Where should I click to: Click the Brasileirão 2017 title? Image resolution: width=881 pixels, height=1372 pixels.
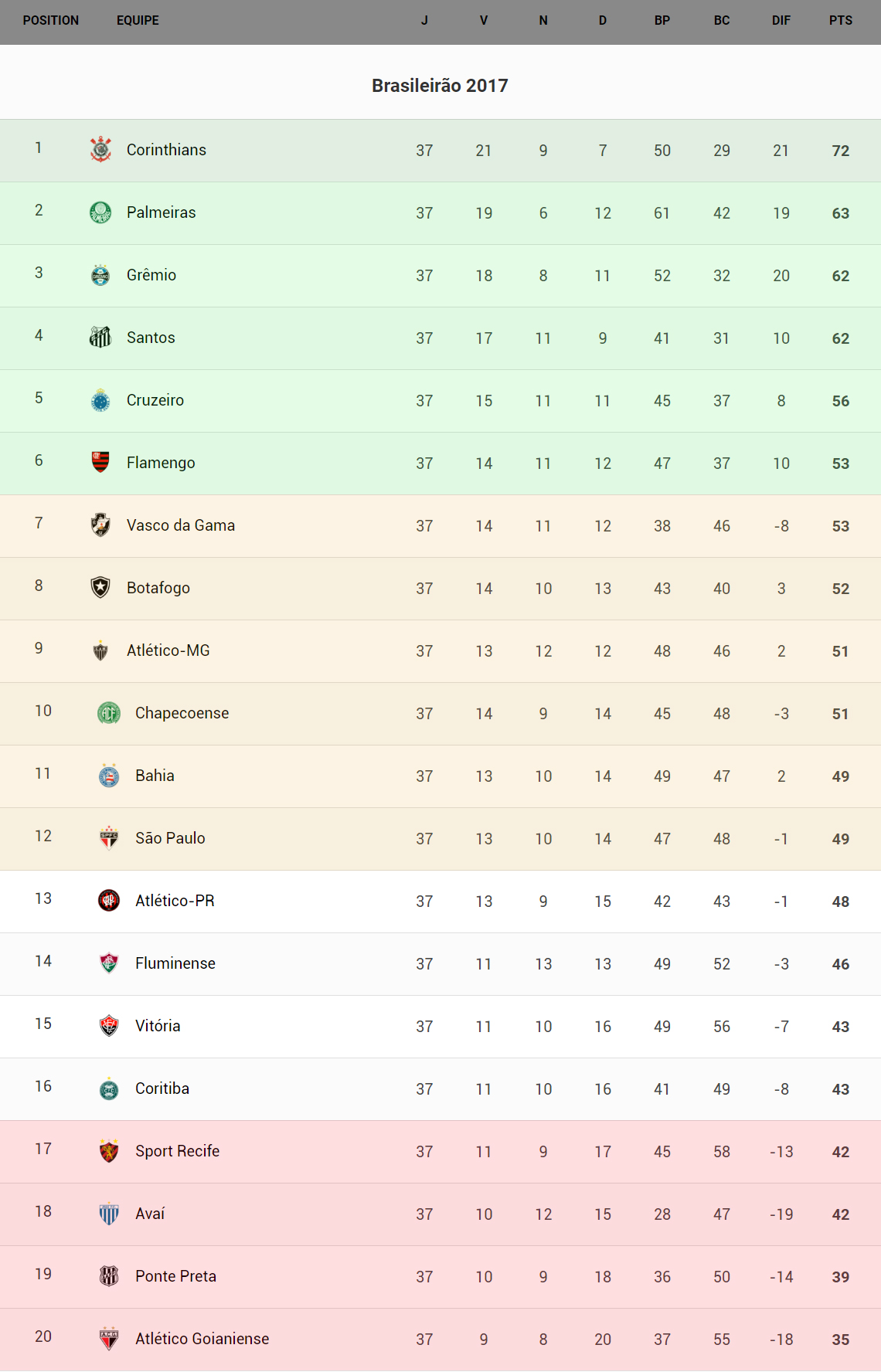click(440, 86)
